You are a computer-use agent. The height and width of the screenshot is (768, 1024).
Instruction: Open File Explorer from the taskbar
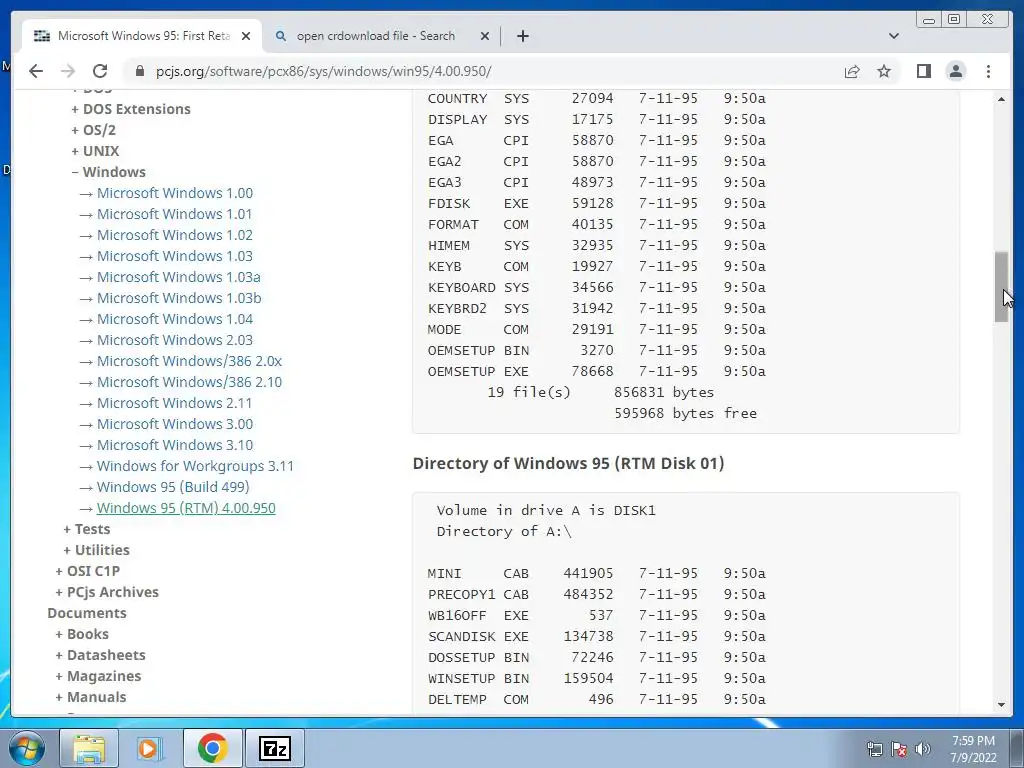coord(89,748)
